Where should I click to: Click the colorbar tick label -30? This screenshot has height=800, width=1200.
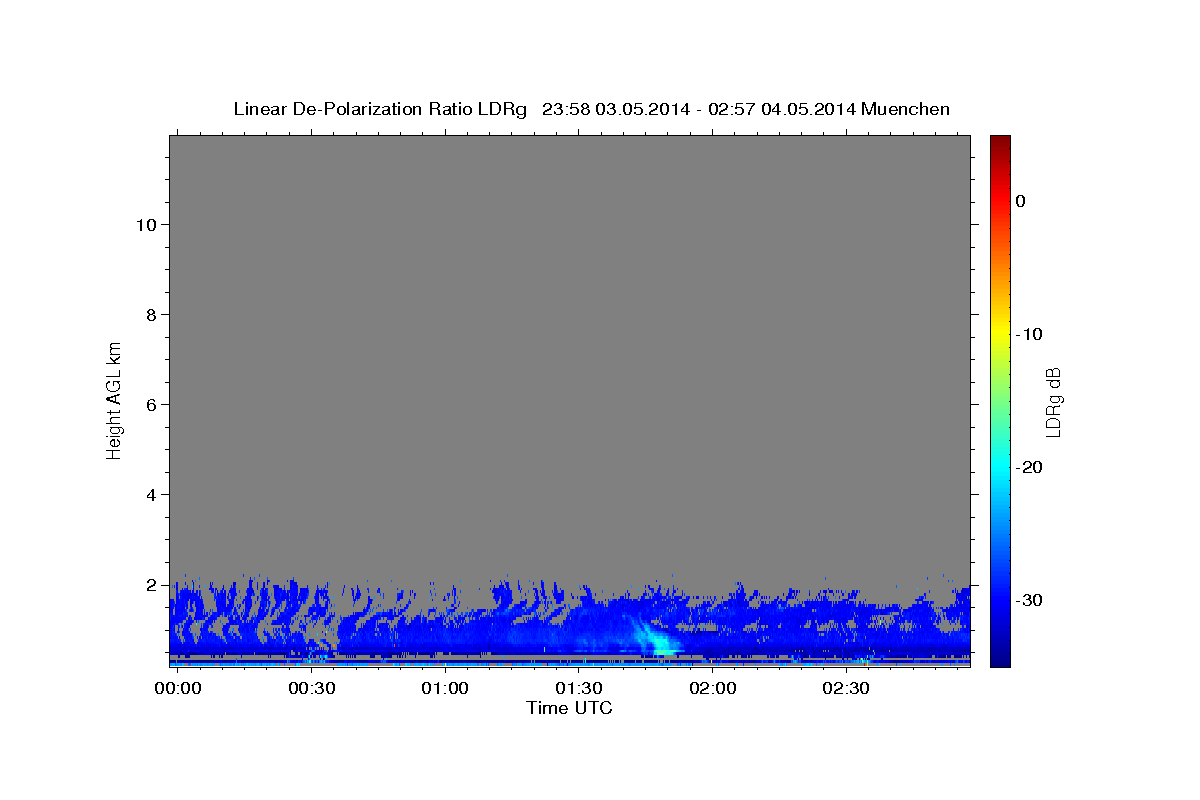[x=1029, y=600]
